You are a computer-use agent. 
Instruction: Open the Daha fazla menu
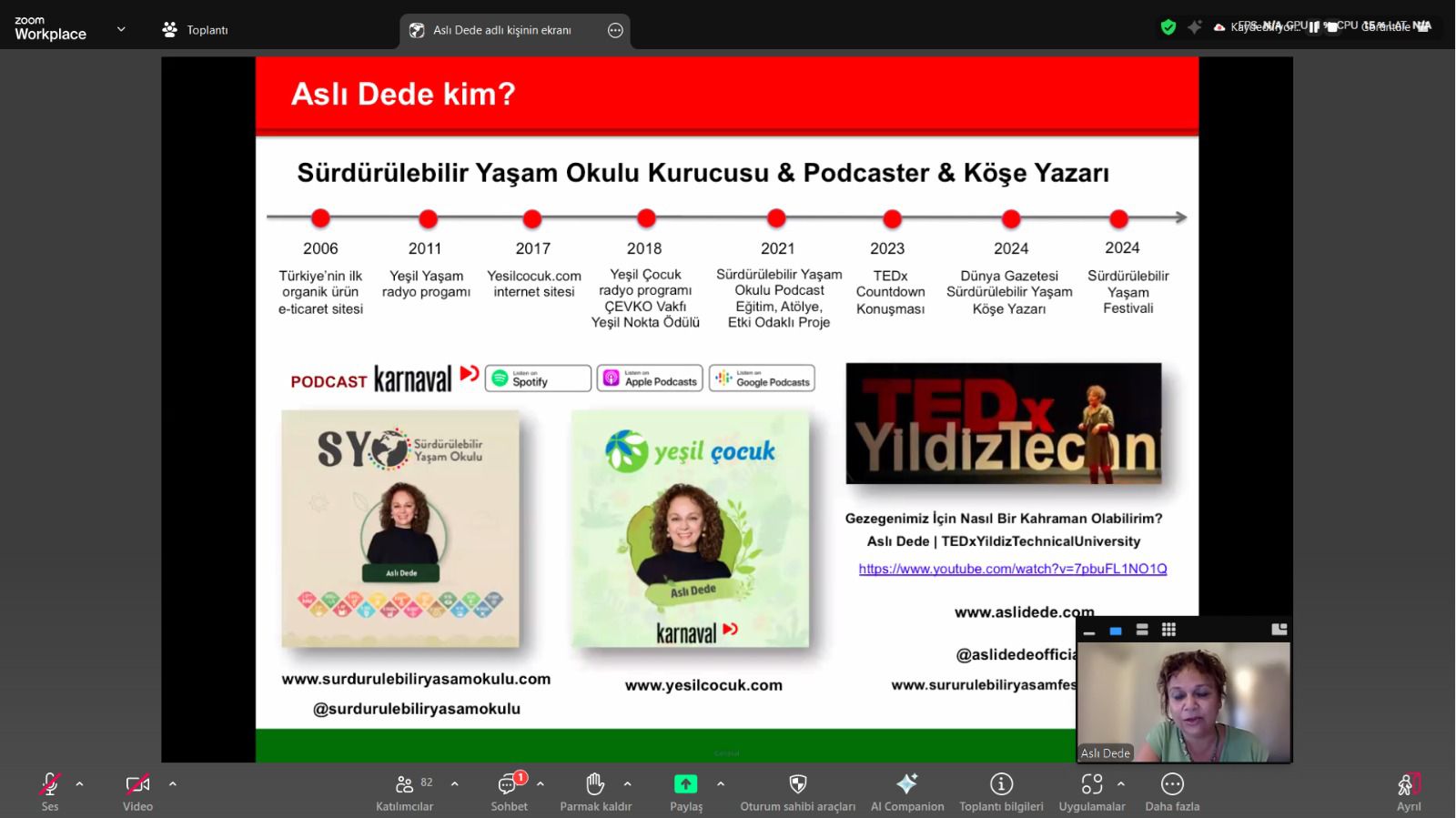click(x=1172, y=791)
